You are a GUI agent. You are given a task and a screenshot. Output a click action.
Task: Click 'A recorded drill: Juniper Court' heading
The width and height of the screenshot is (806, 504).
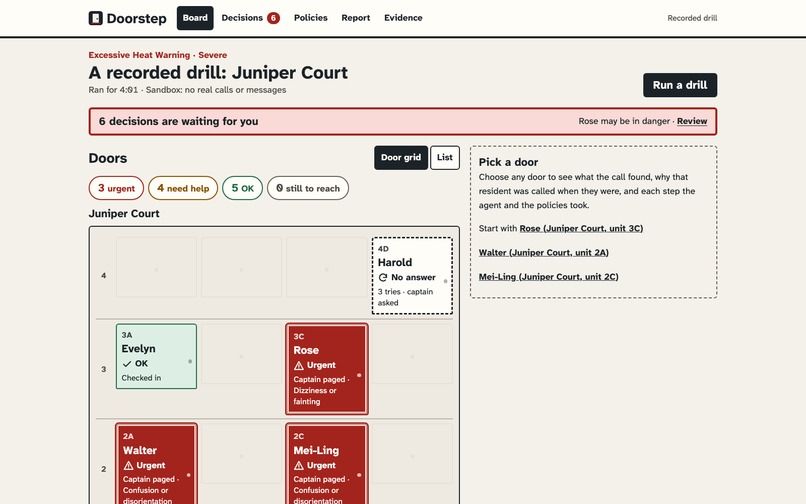click(218, 73)
